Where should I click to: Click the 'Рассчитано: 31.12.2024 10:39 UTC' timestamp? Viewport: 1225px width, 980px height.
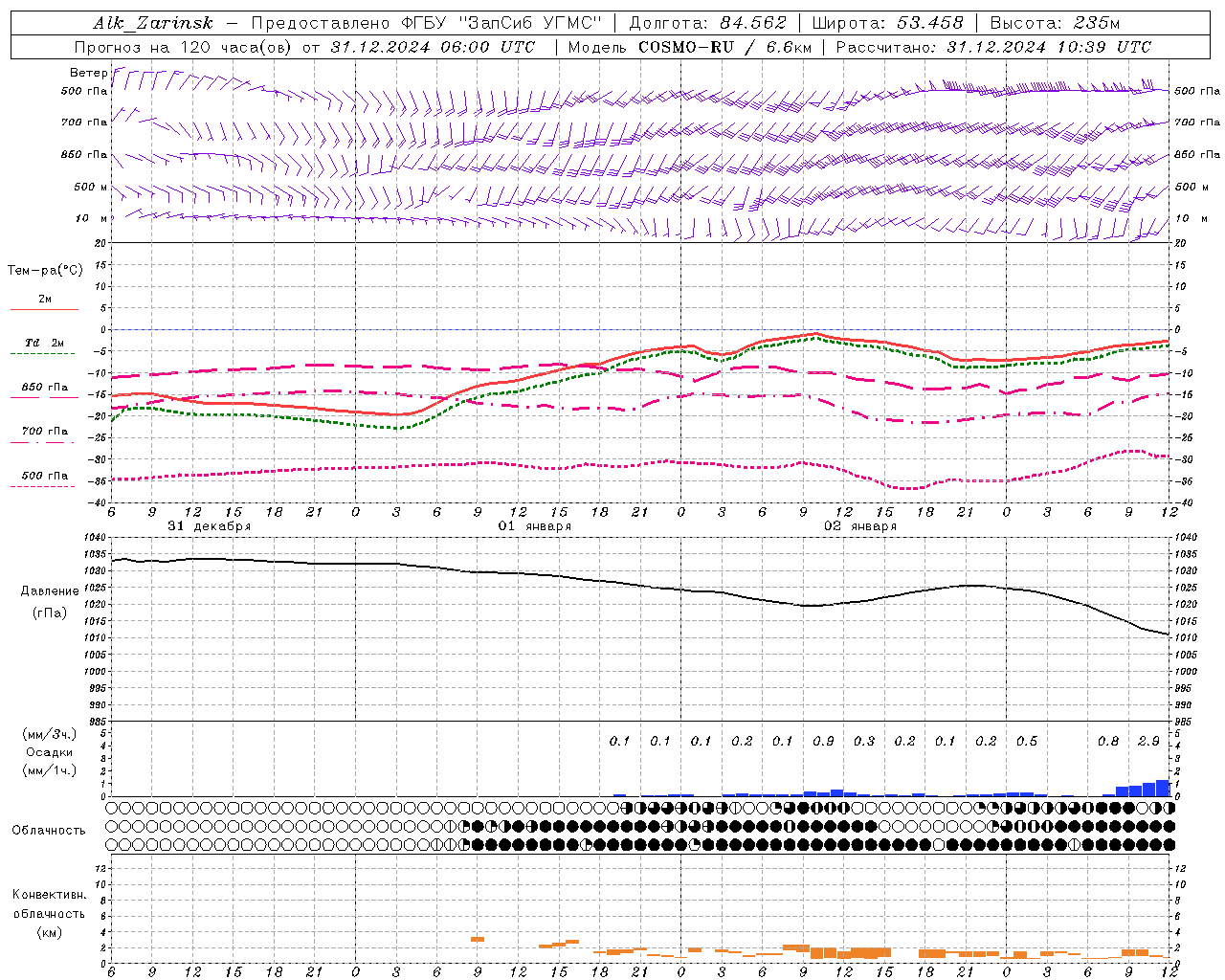click(993, 47)
